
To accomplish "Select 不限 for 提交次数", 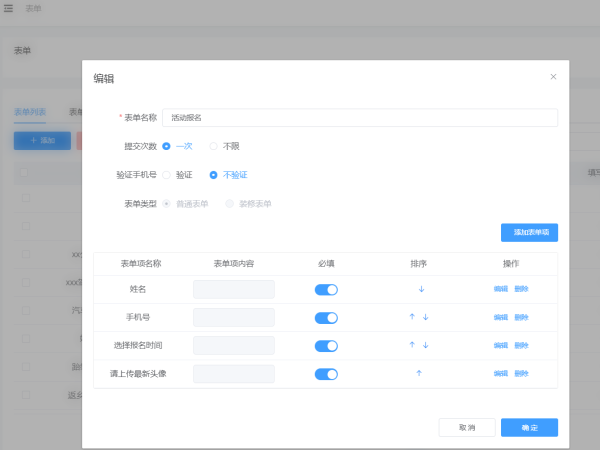I will click(x=224, y=146).
